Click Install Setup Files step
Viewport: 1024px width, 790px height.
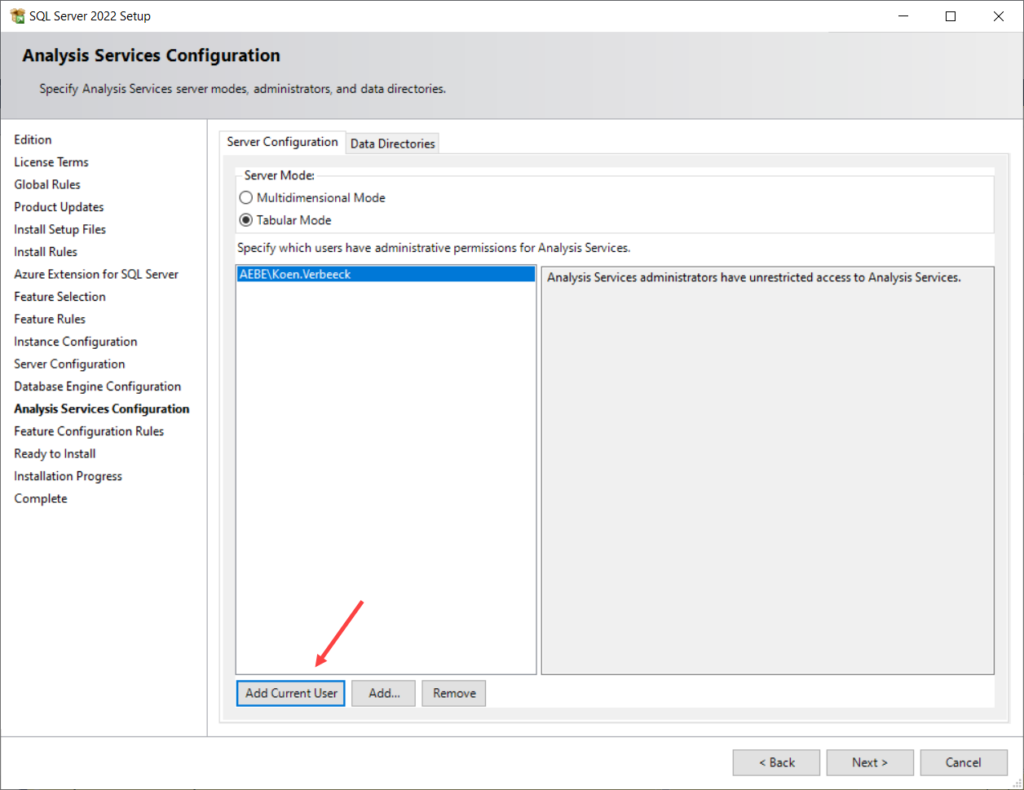point(59,229)
